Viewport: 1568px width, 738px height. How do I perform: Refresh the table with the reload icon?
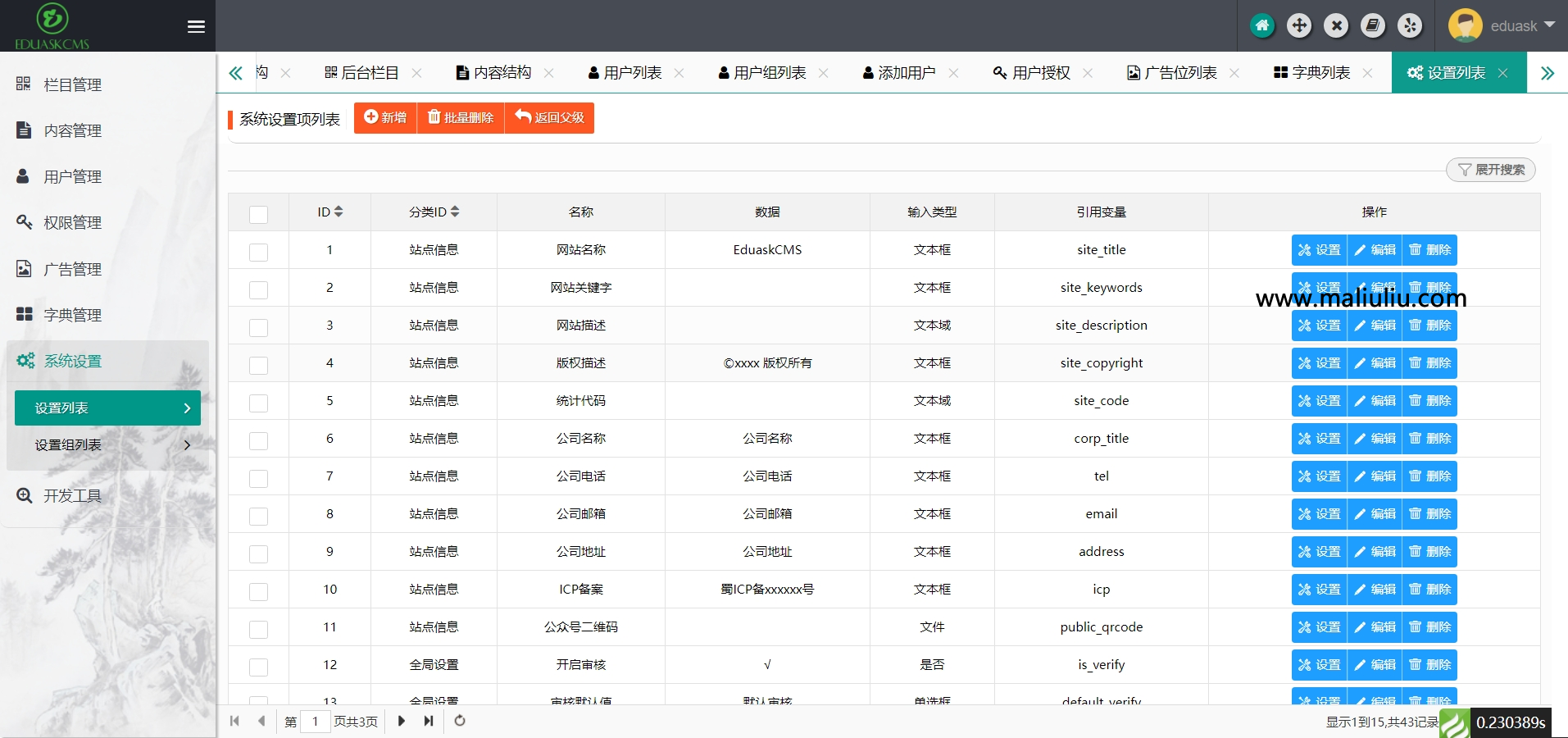pyautogui.click(x=459, y=722)
